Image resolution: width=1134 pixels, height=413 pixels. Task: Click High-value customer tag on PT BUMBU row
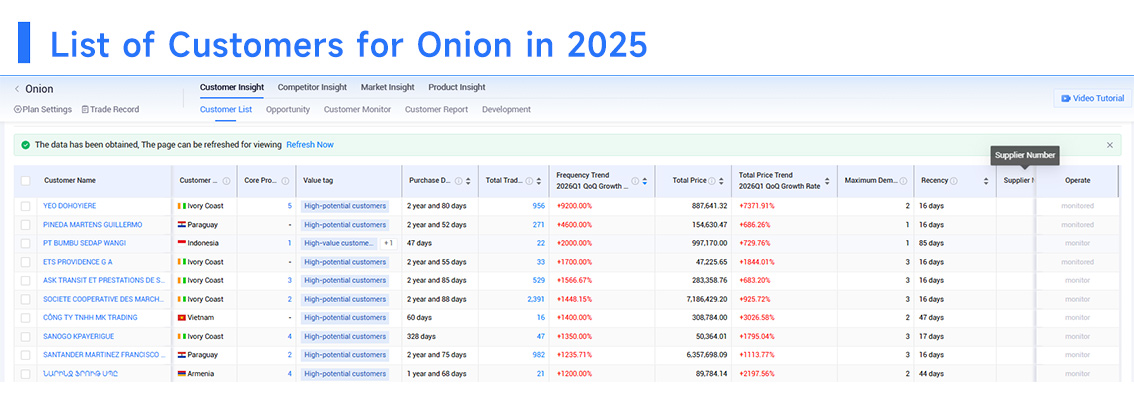(x=339, y=243)
